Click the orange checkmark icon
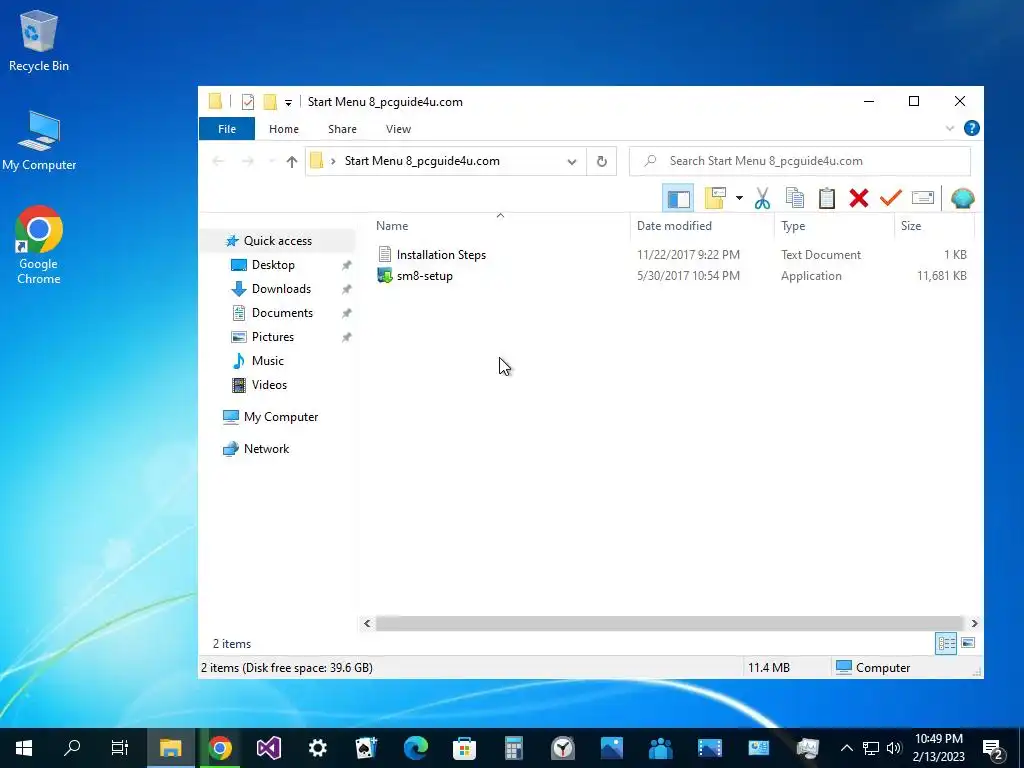The image size is (1024, 768). [x=891, y=197]
